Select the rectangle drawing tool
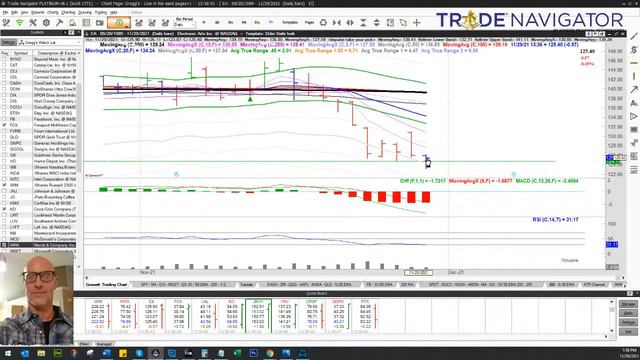 point(634,129)
